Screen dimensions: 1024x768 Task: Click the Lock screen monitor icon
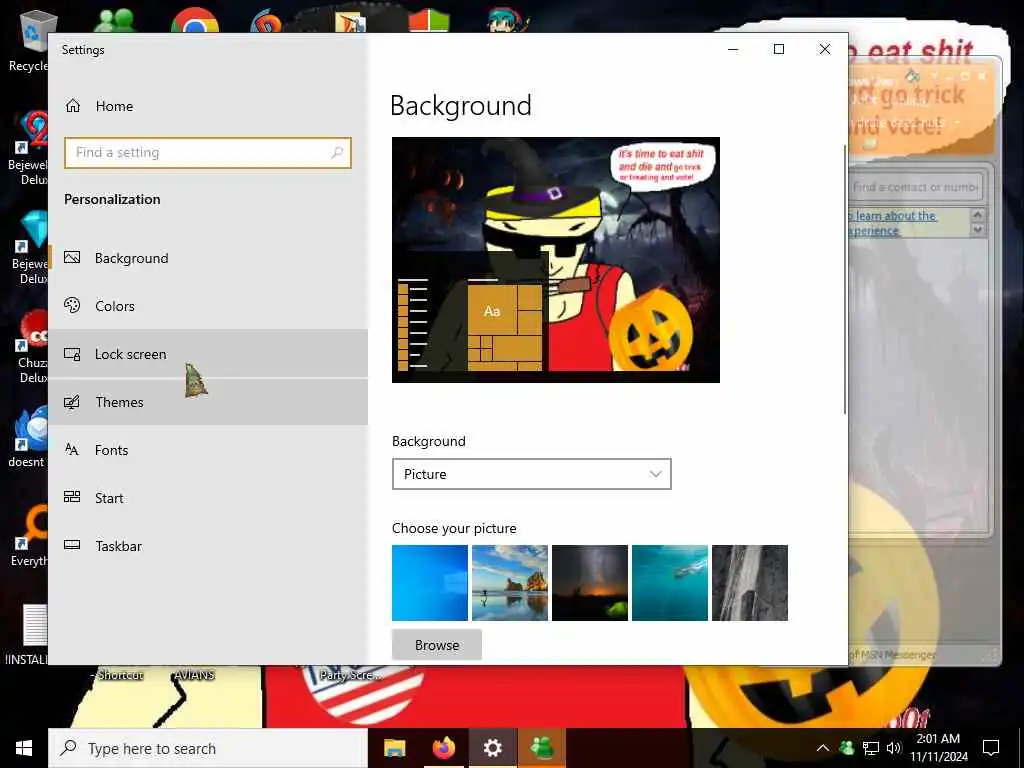(72, 354)
